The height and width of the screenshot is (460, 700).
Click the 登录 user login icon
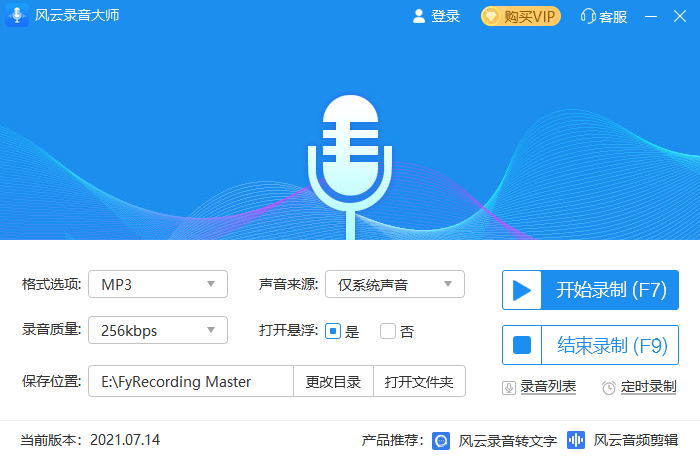coord(419,16)
